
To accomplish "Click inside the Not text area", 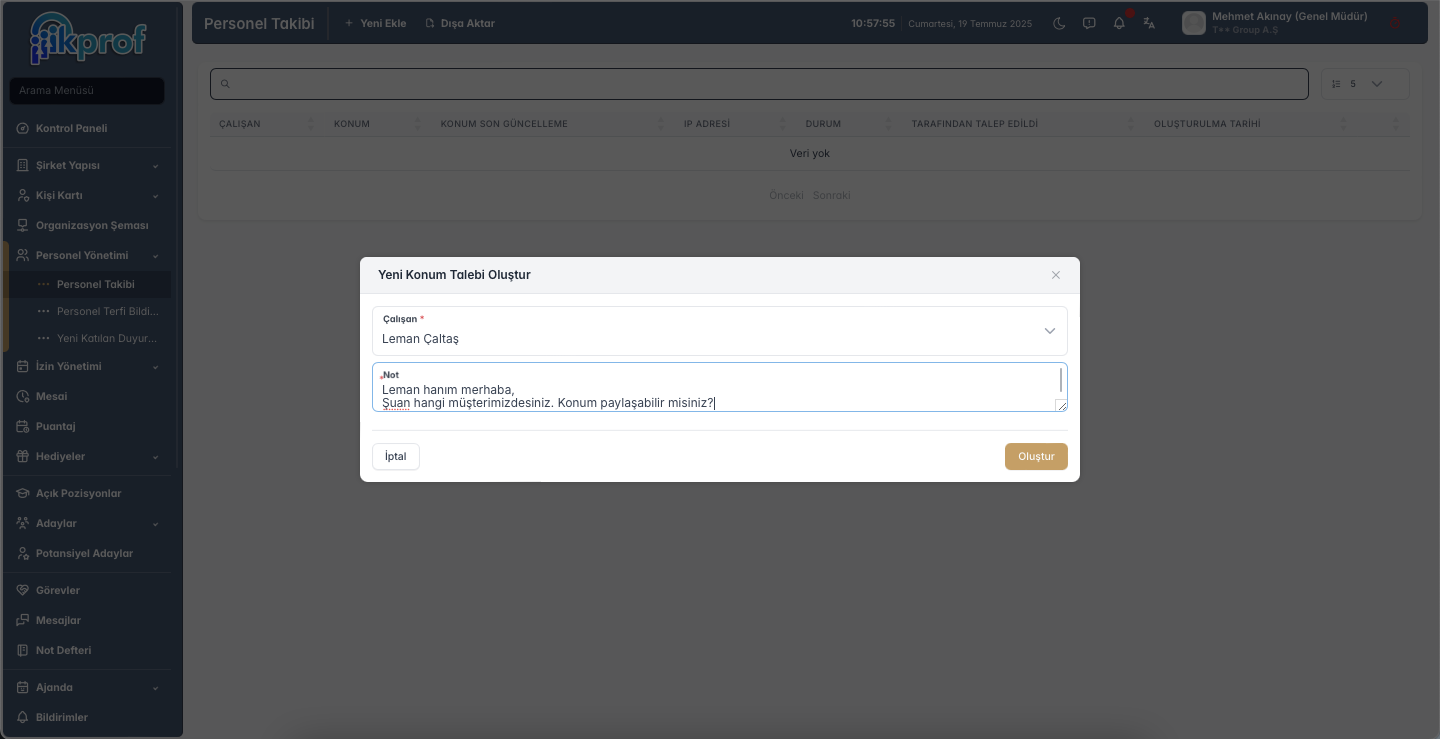I will [x=720, y=387].
